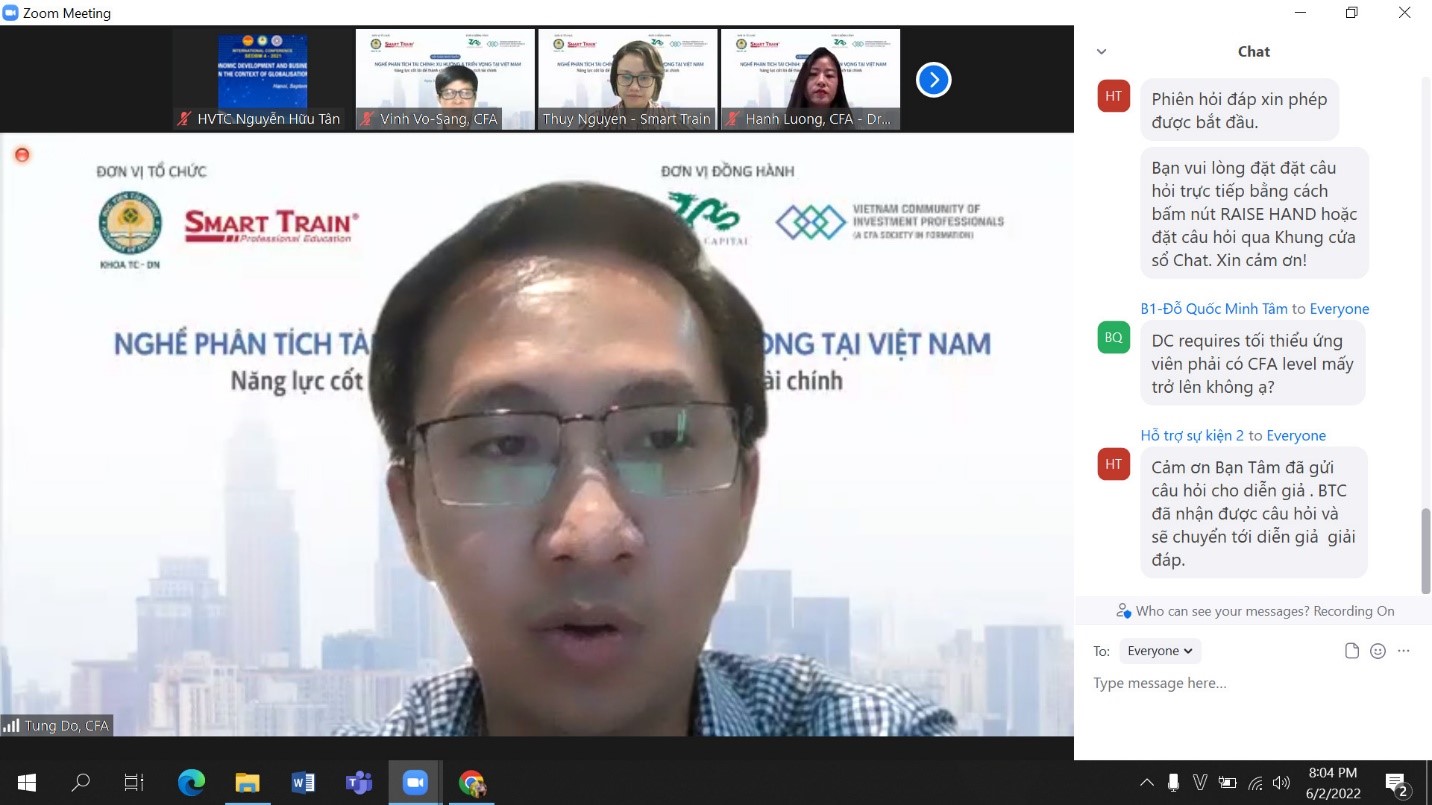Click the muted mic icon on Vinh Vo-Sang, CFA

pyautogui.click(x=368, y=119)
